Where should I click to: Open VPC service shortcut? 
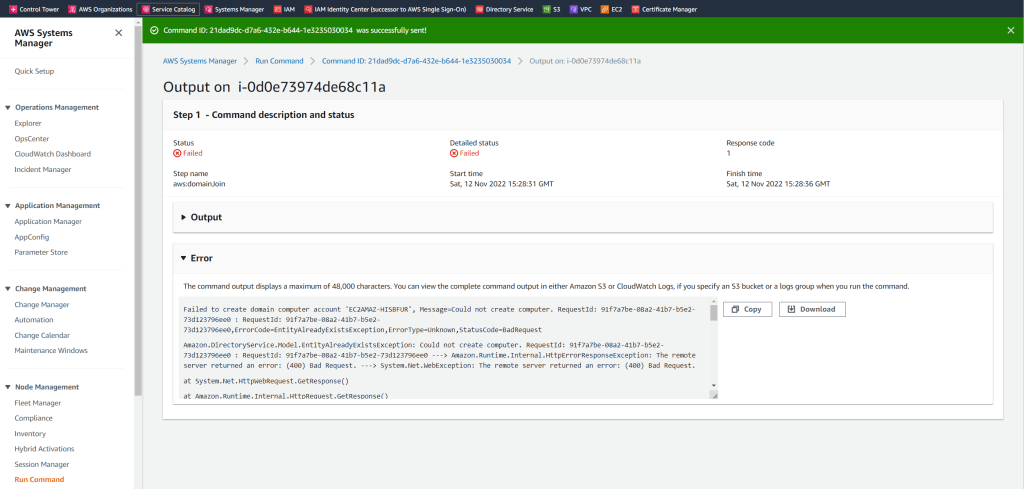581,9
